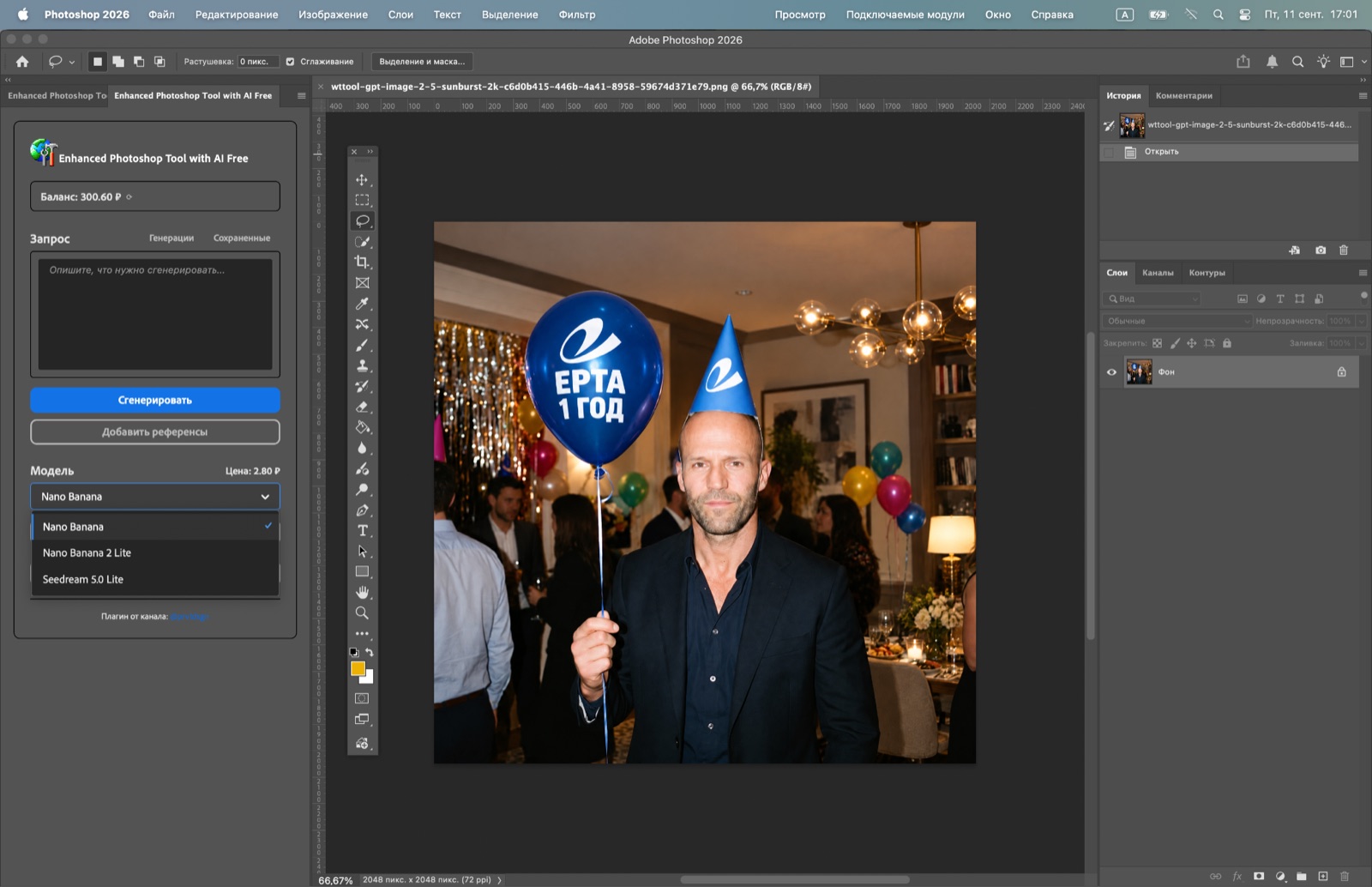Screen dimensions: 1372x887
Task: Switch to the Комментарии tab
Action: 1183,95
